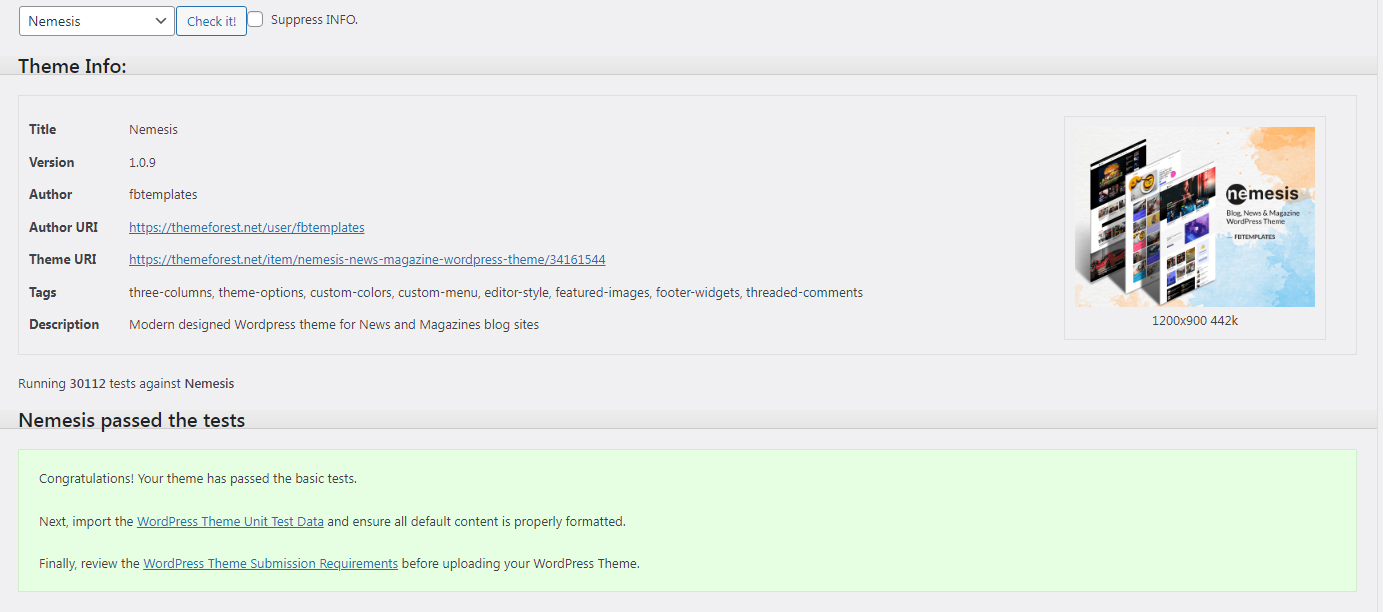Click the 'Tags' field label
The image size is (1383, 612).
coord(43,293)
